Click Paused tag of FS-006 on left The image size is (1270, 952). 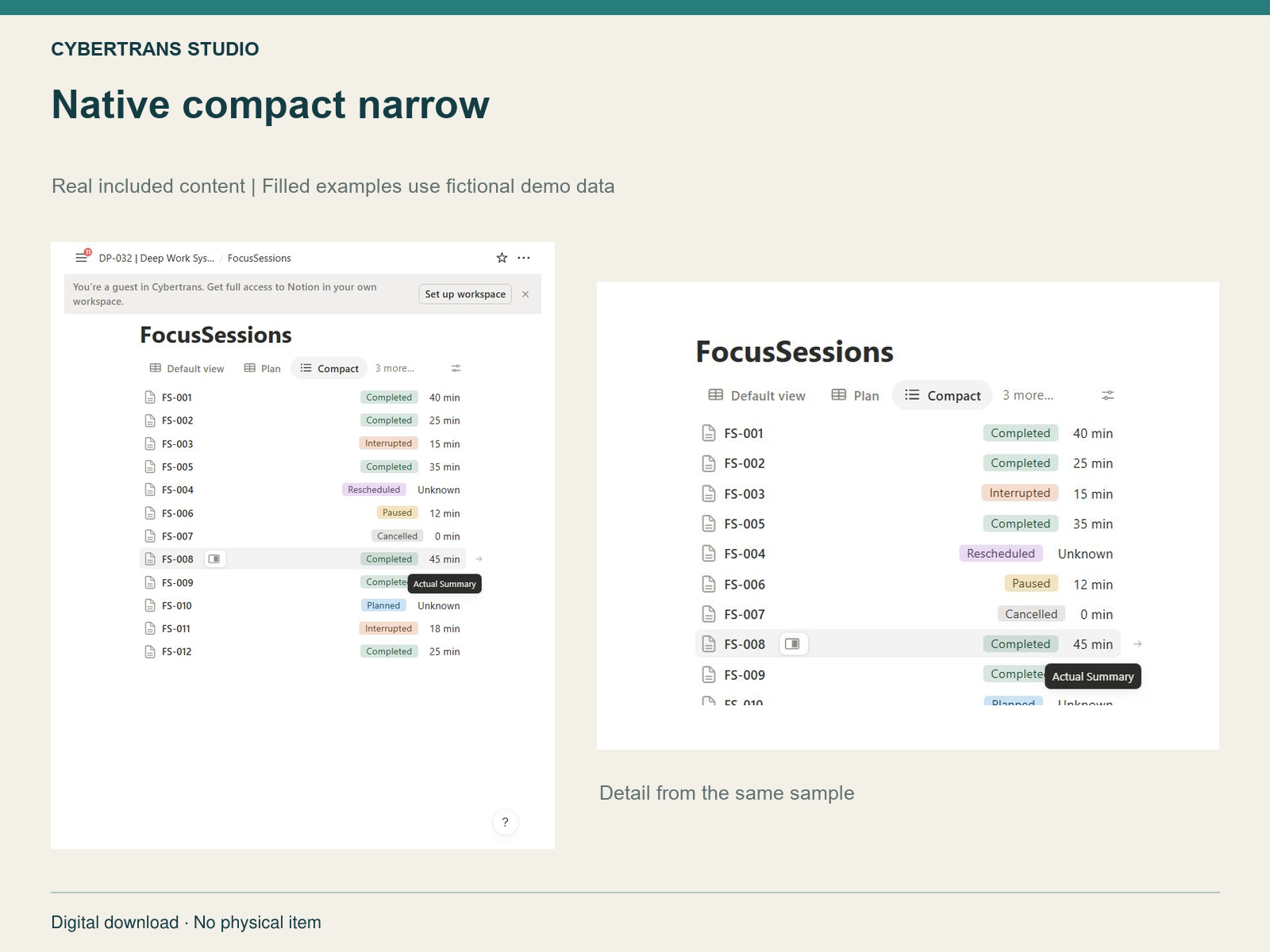click(397, 512)
